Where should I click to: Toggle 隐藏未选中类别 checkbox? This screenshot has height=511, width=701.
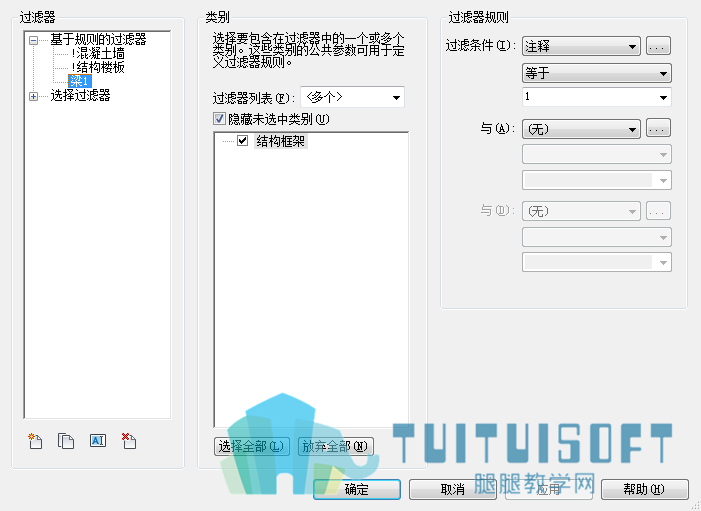pos(219,119)
